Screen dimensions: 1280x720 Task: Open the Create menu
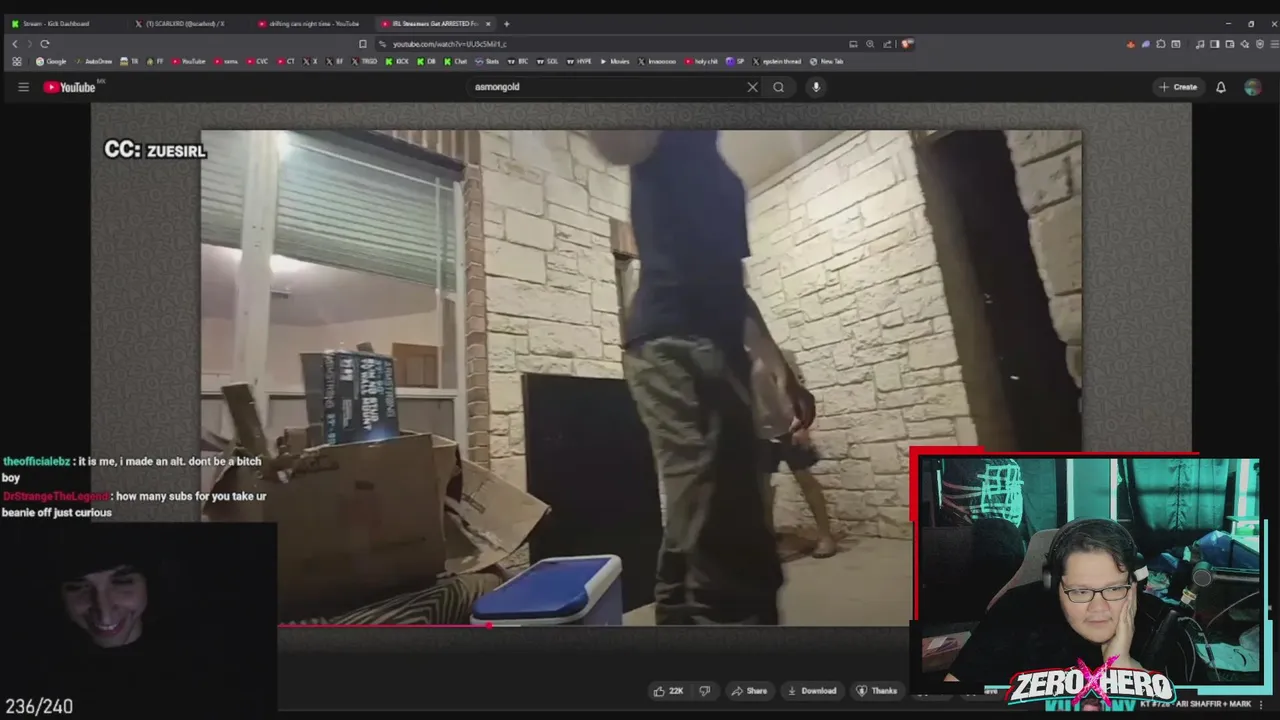[1178, 87]
